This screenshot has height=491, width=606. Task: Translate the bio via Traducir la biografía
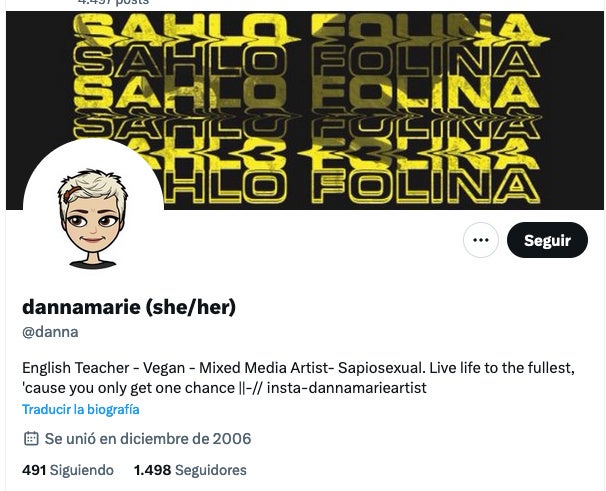click(x=81, y=409)
